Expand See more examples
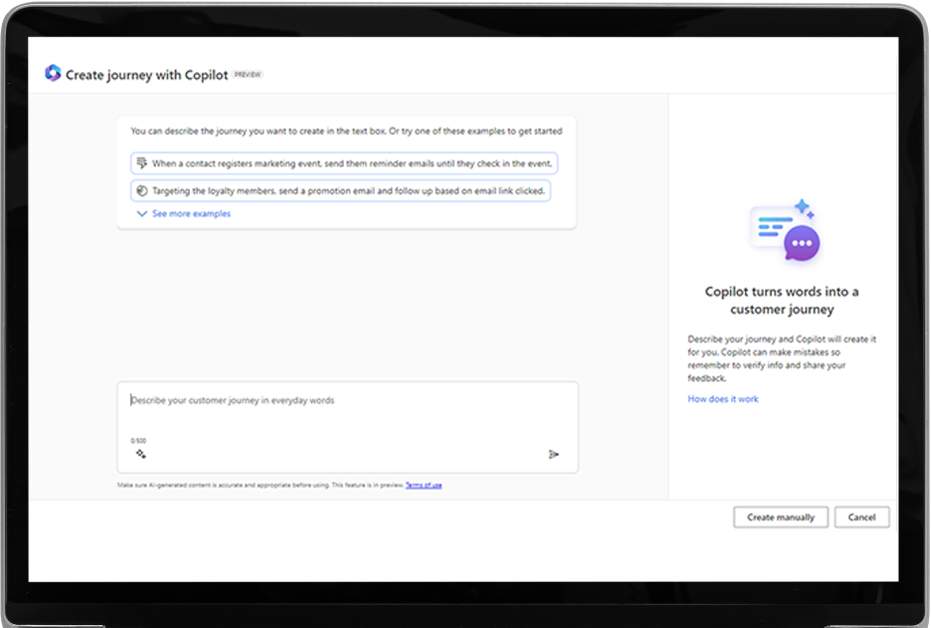This screenshot has height=628, width=931. click(x=191, y=214)
